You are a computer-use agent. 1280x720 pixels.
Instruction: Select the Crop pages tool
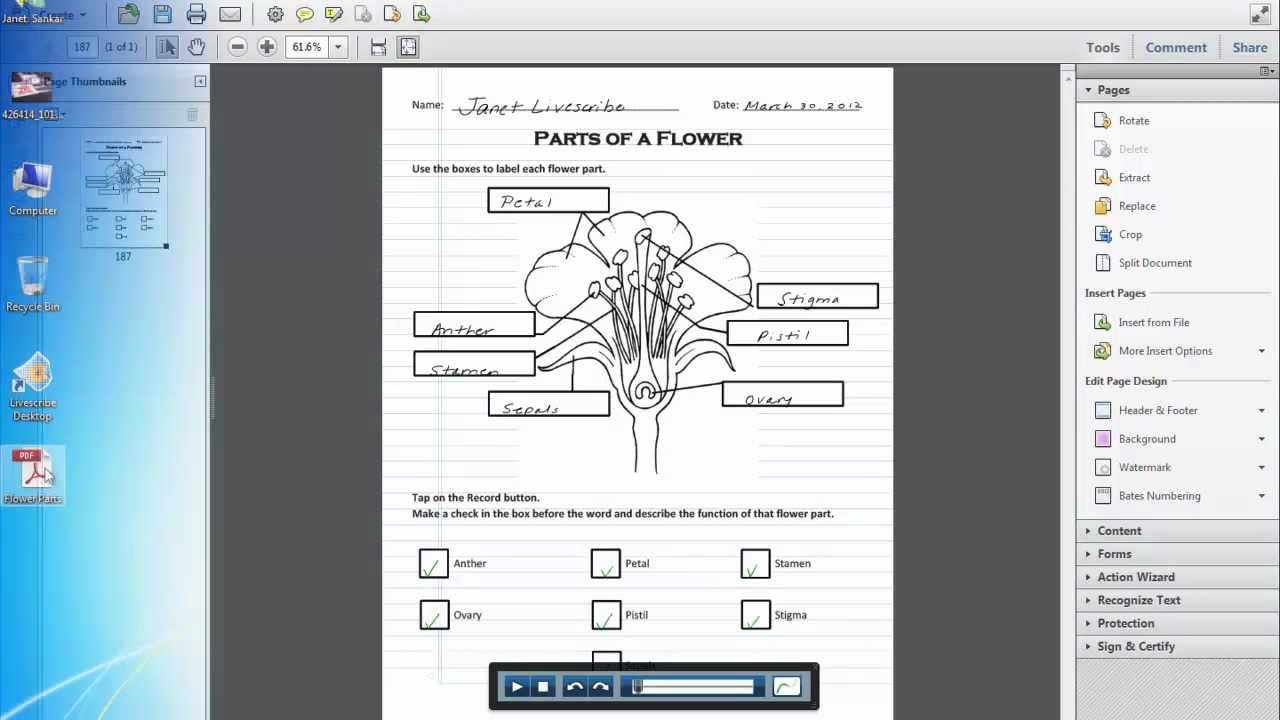click(x=1130, y=234)
